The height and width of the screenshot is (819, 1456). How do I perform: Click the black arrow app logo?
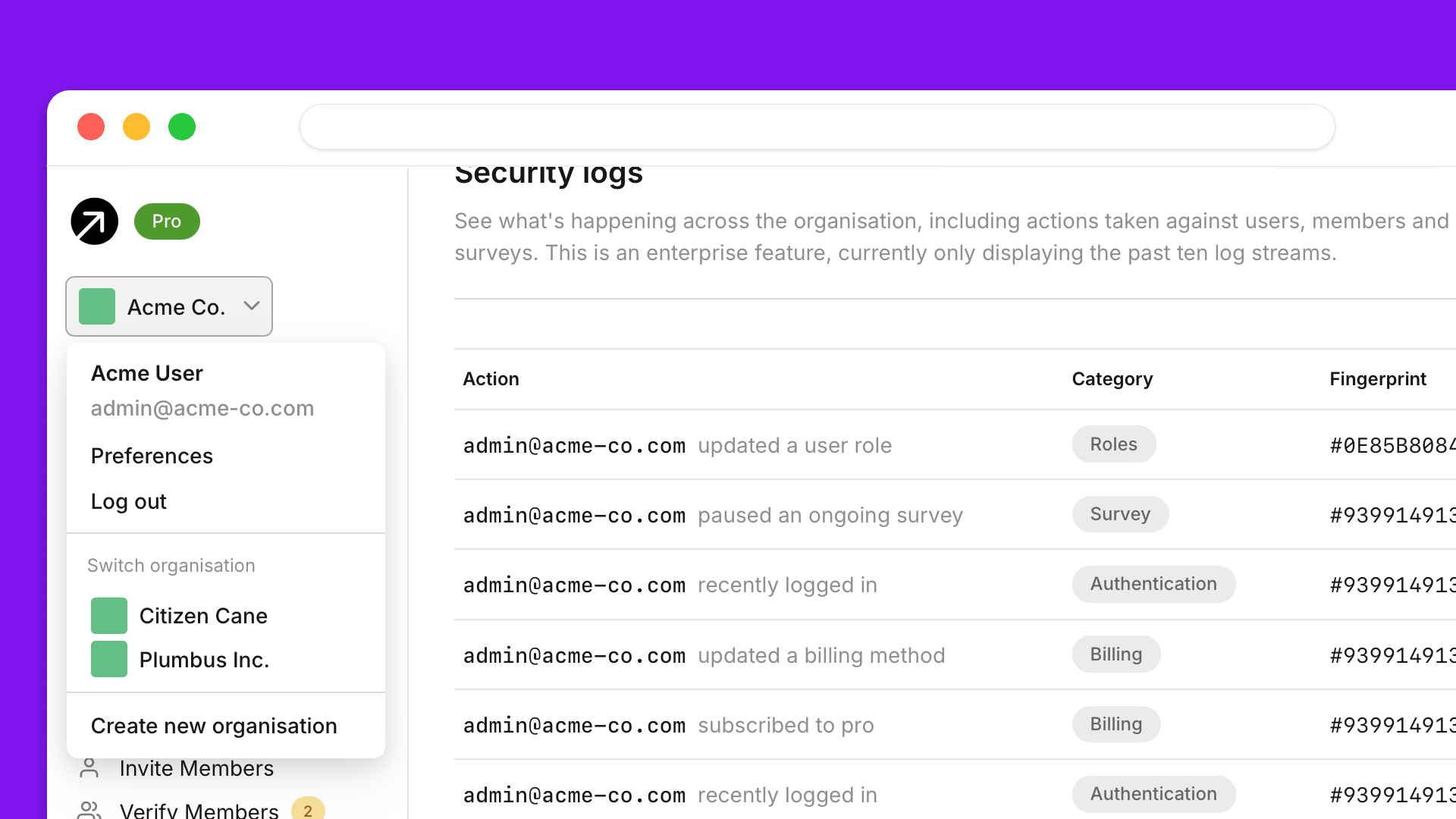coord(94,221)
